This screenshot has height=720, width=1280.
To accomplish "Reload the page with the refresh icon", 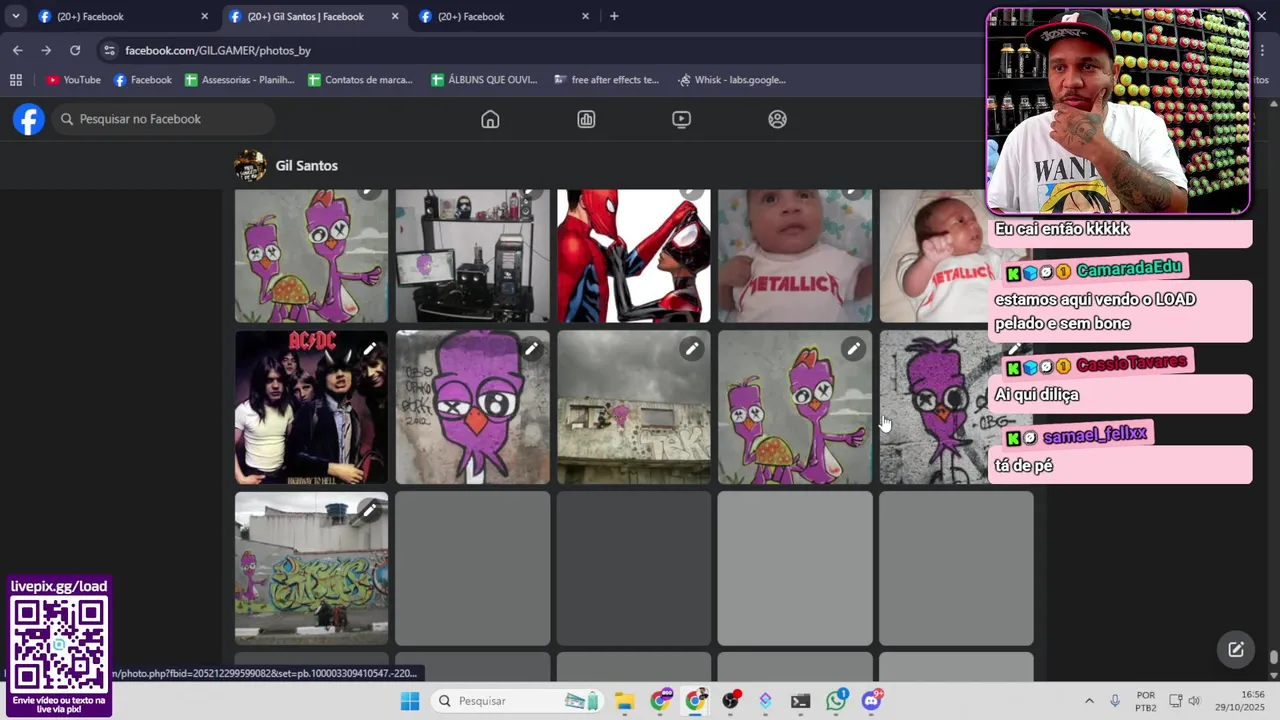I will click(x=75, y=50).
